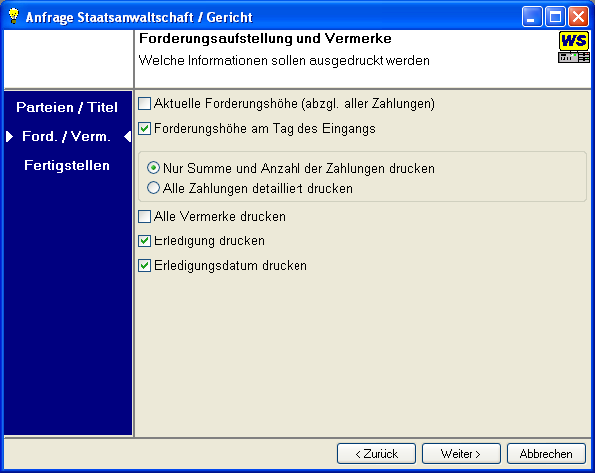Proceed with the Weiter button

click(461, 454)
